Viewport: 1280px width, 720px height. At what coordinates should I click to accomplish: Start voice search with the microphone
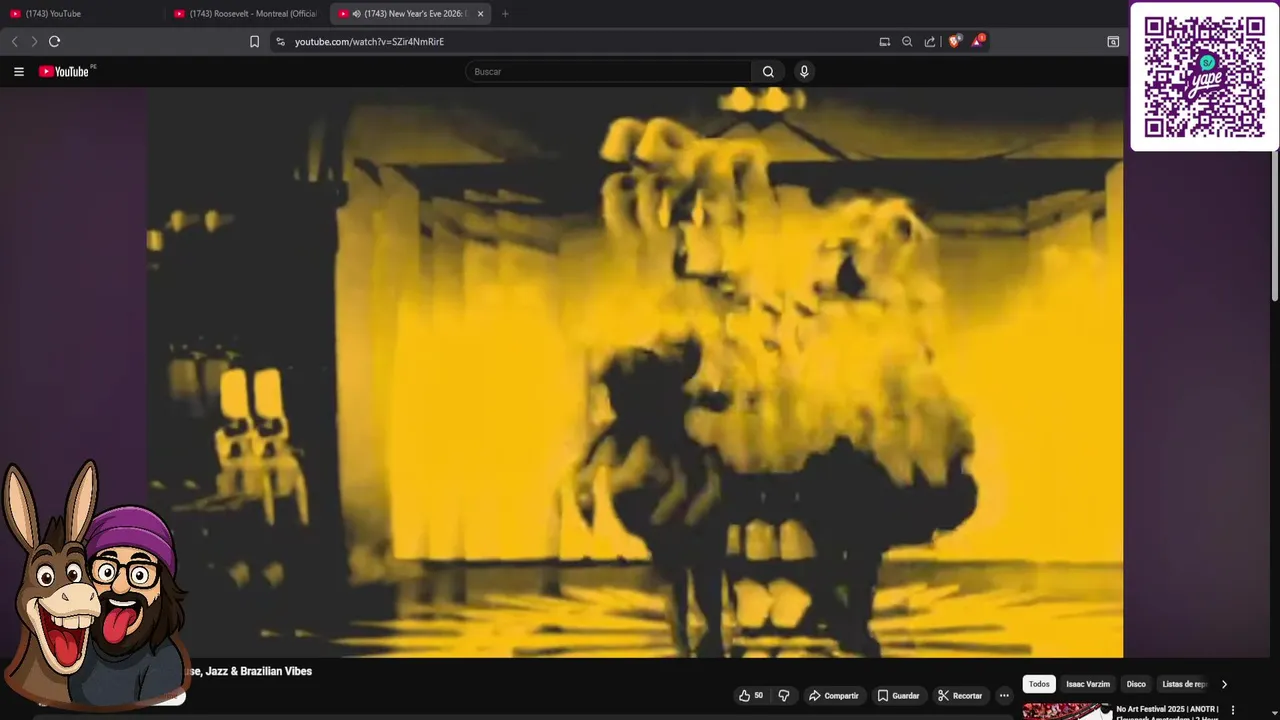click(803, 71)
